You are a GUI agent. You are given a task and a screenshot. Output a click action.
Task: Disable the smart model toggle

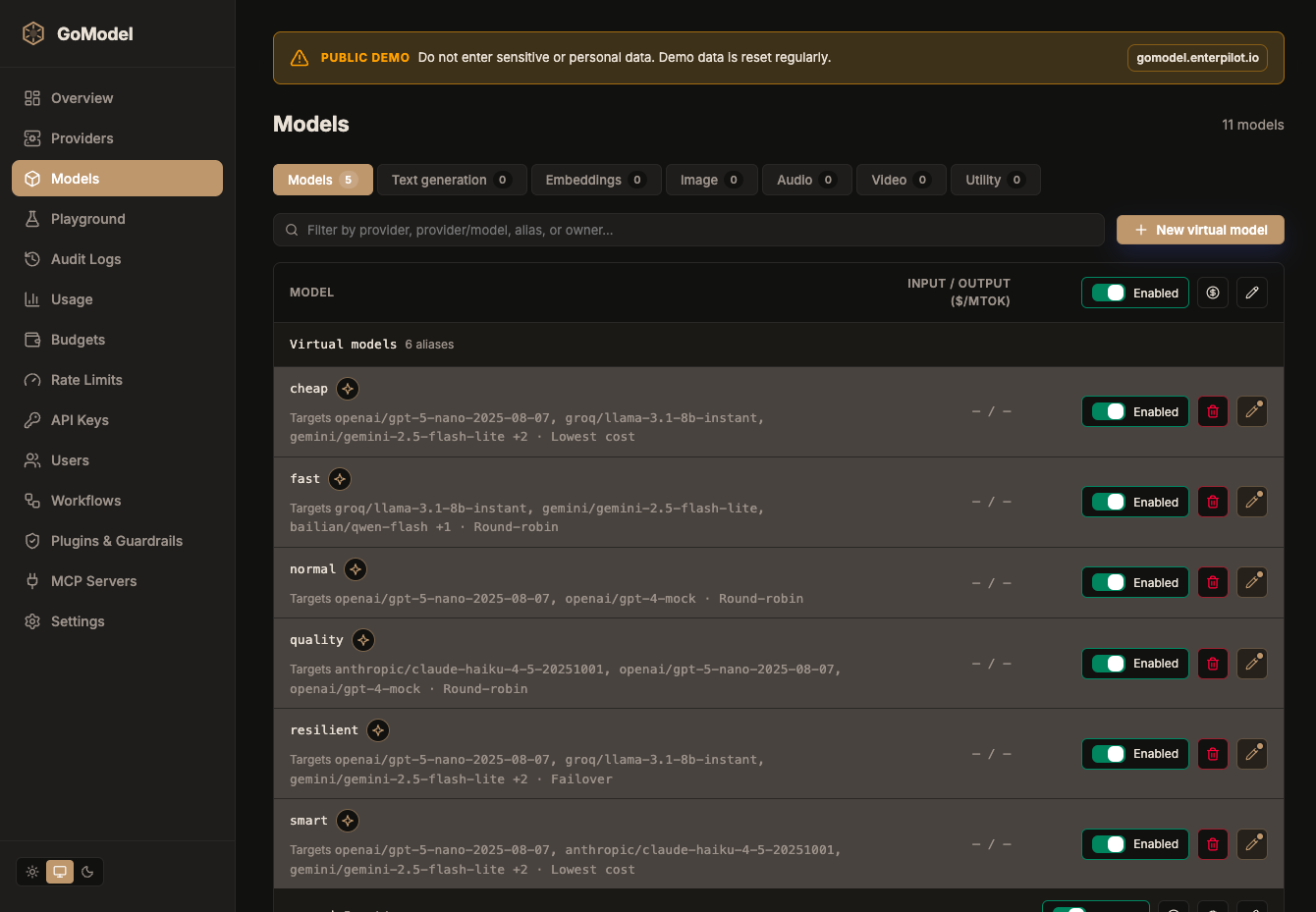[1135, 844]
